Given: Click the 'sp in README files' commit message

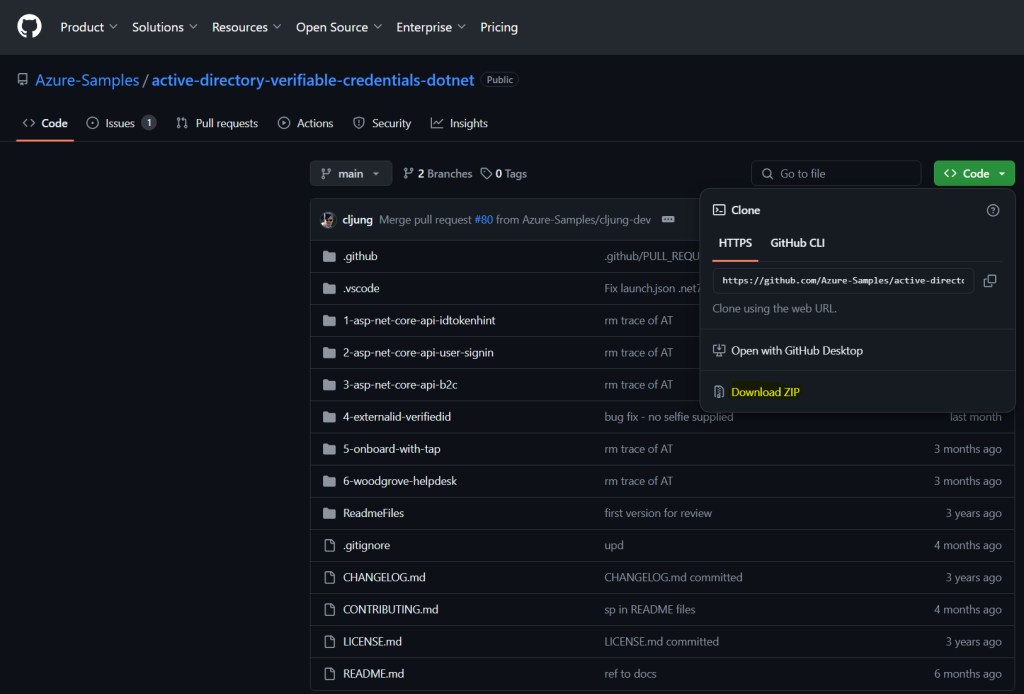Looking at the screenshot, I should 650,609.
